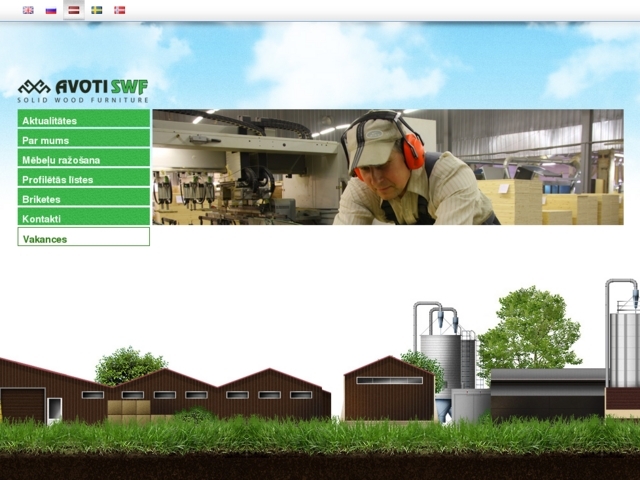Image resolution: width=640 pixels, height=480 pixels.
Task: Open the Briketes page
Action: [83, 199]
